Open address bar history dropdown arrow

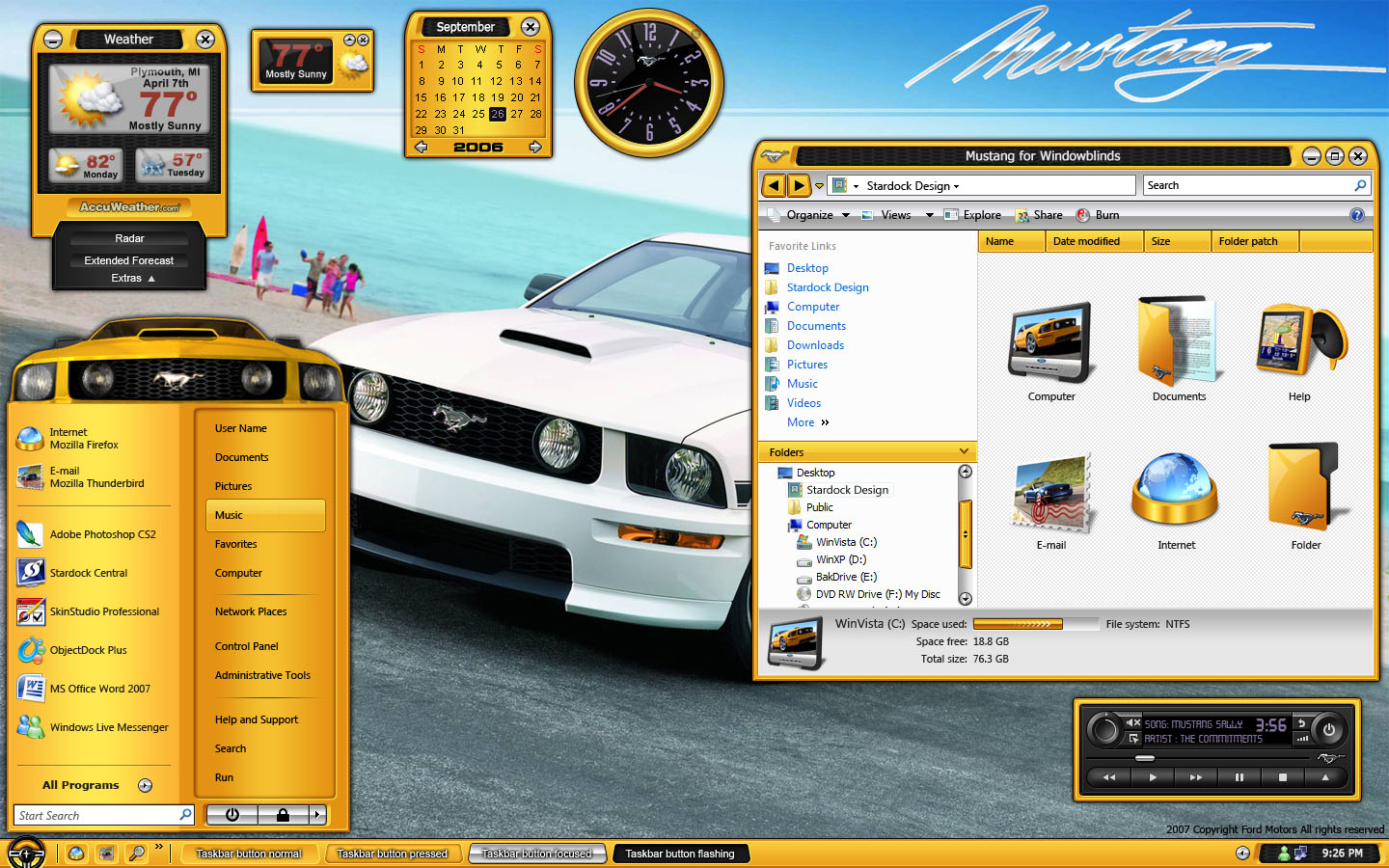(x=956, y=186)
